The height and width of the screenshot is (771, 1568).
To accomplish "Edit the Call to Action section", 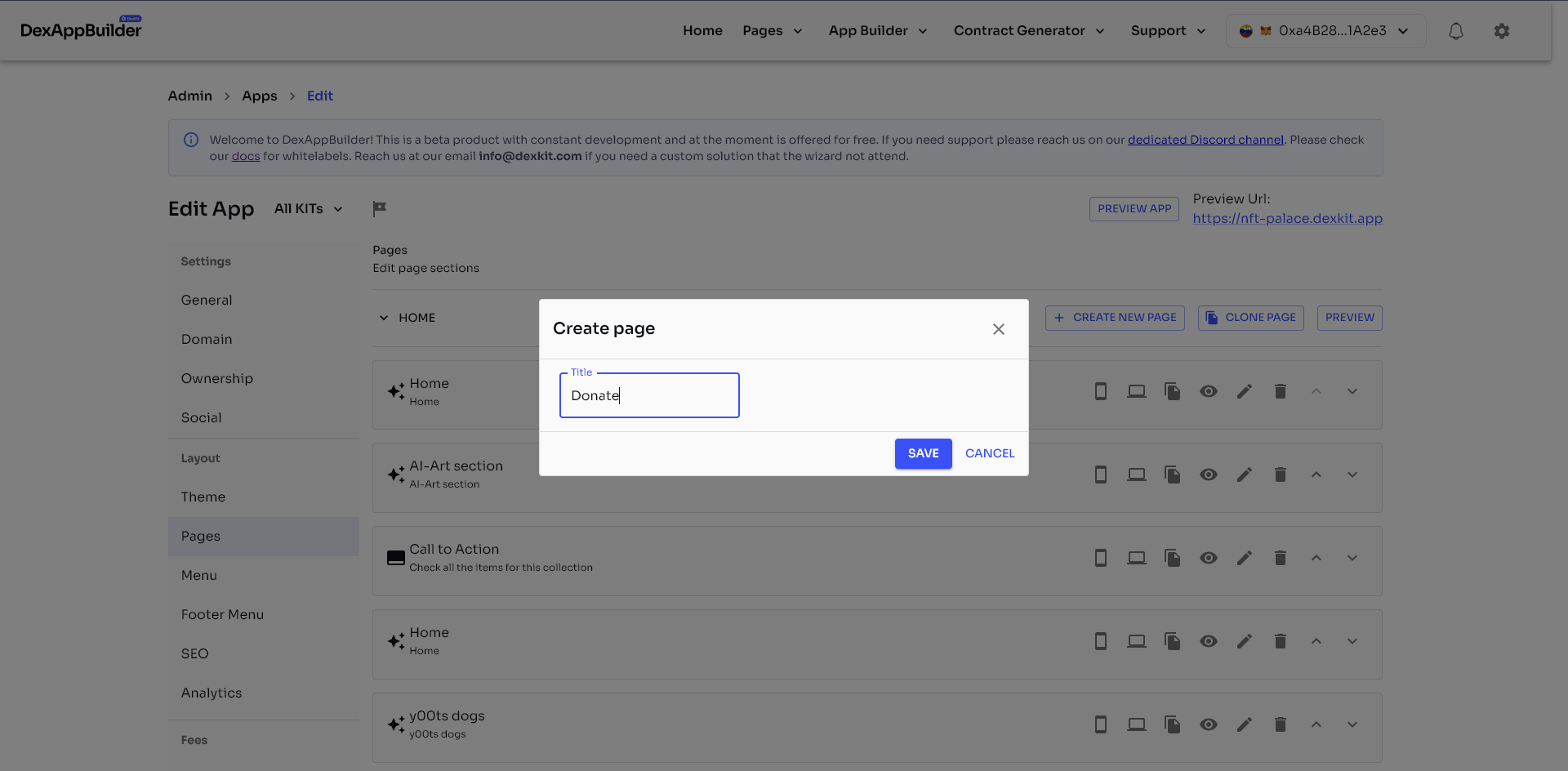I will tap(1244, 558).
